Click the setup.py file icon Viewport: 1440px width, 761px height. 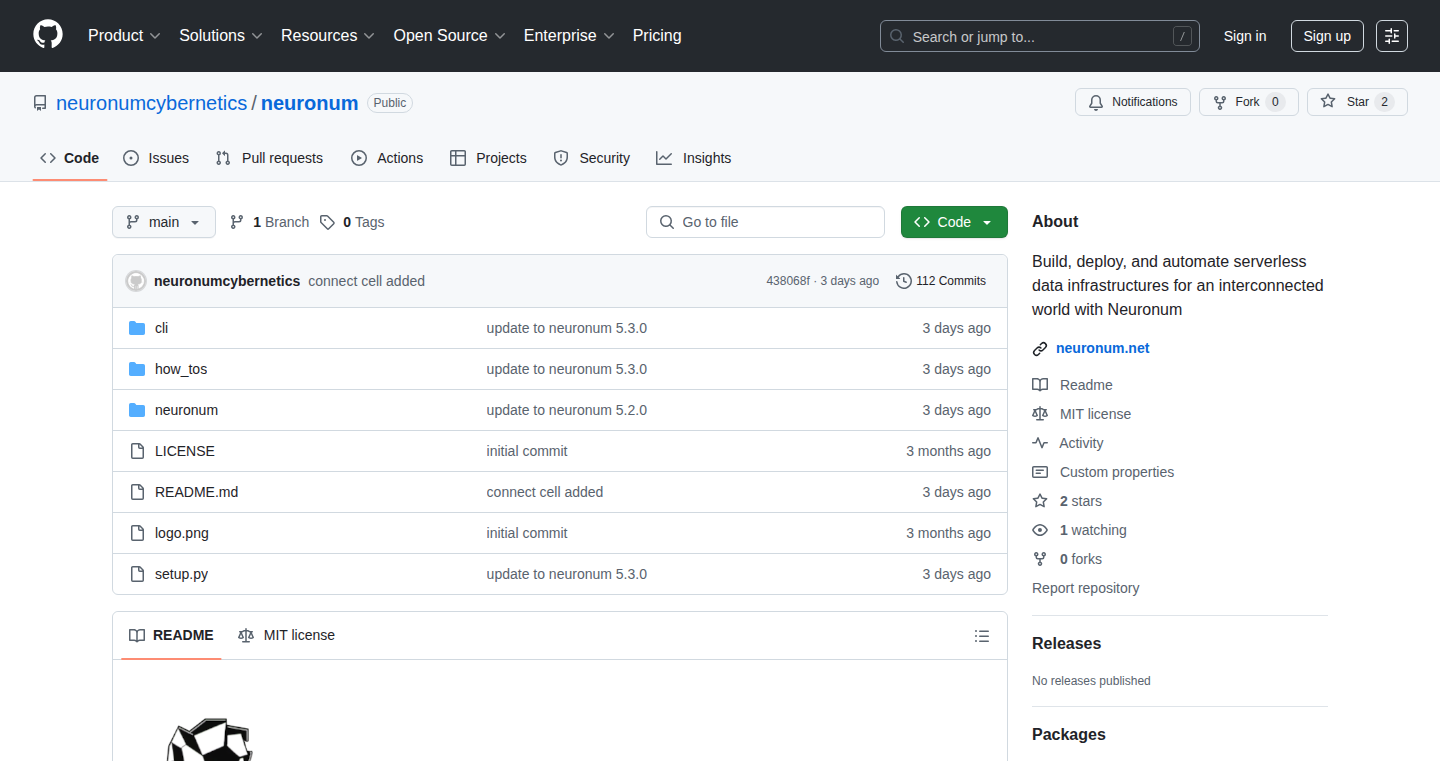tap(137, 574)
